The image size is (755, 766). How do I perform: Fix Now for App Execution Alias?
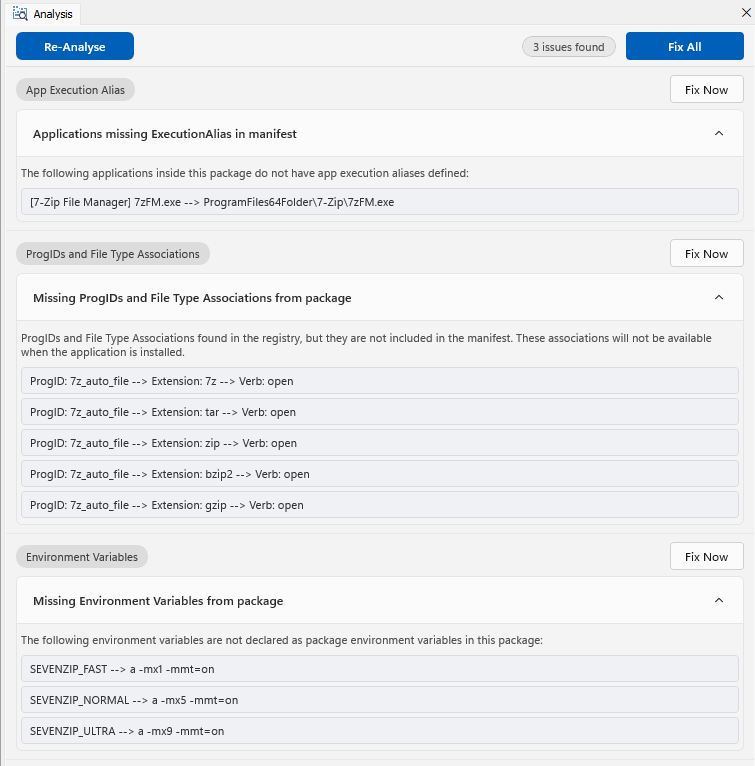click(707, 89)
